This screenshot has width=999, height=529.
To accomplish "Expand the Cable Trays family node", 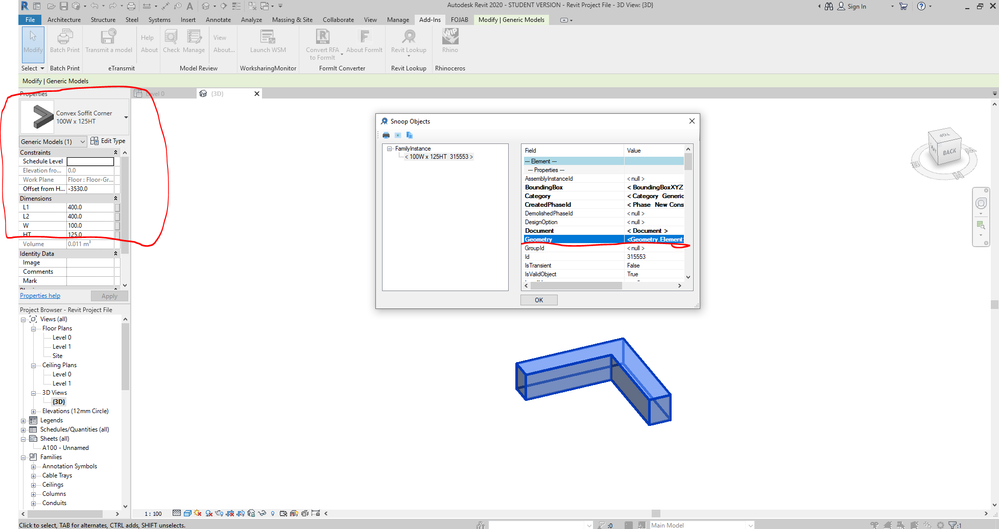I will 33,475.
